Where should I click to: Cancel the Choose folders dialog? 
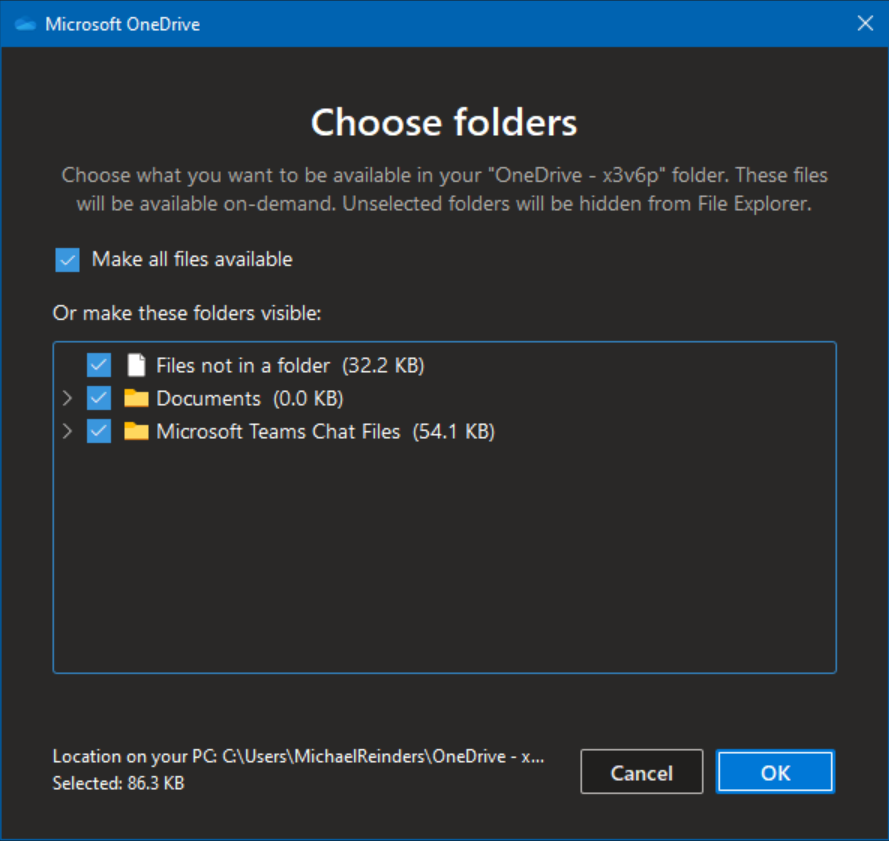click(x=641, y=772)
